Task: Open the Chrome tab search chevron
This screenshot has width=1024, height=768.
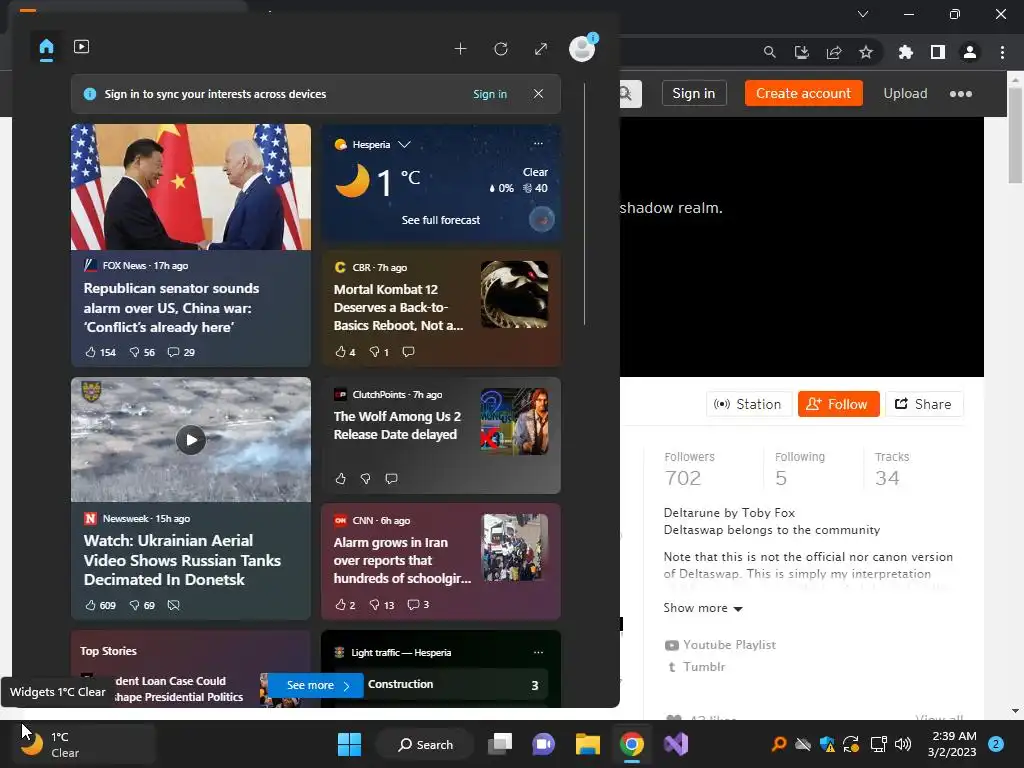Action: tap(863, 14)
